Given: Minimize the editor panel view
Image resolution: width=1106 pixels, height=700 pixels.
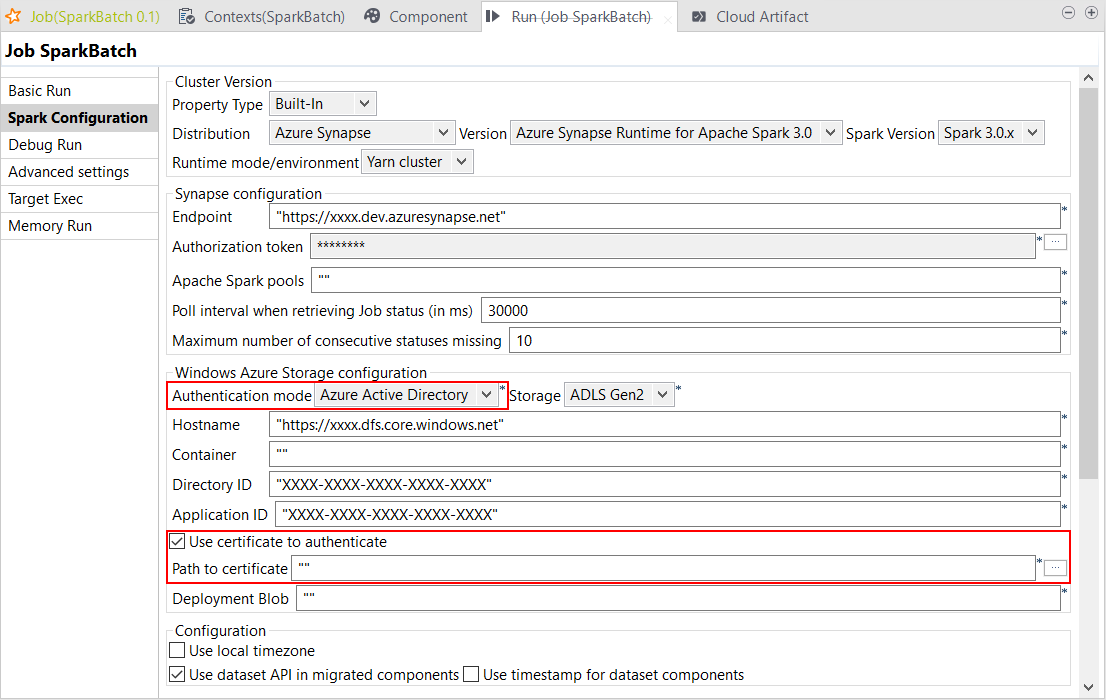Looking at the screenshot, I should [1068, 13].
